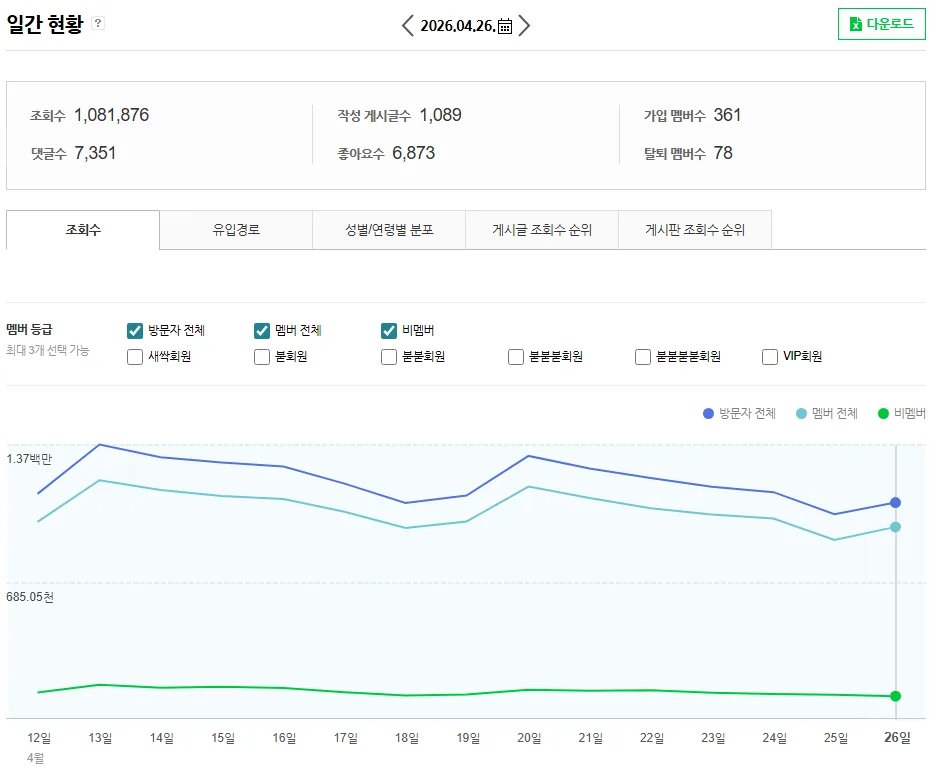Click the Excel icon in 다운로드 button
934x769 pixels.
(x=855, y=24)
